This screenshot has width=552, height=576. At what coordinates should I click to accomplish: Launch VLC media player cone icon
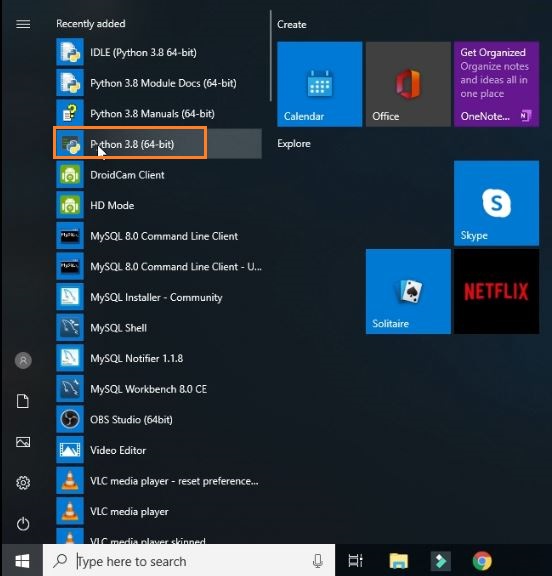[70, 511]
